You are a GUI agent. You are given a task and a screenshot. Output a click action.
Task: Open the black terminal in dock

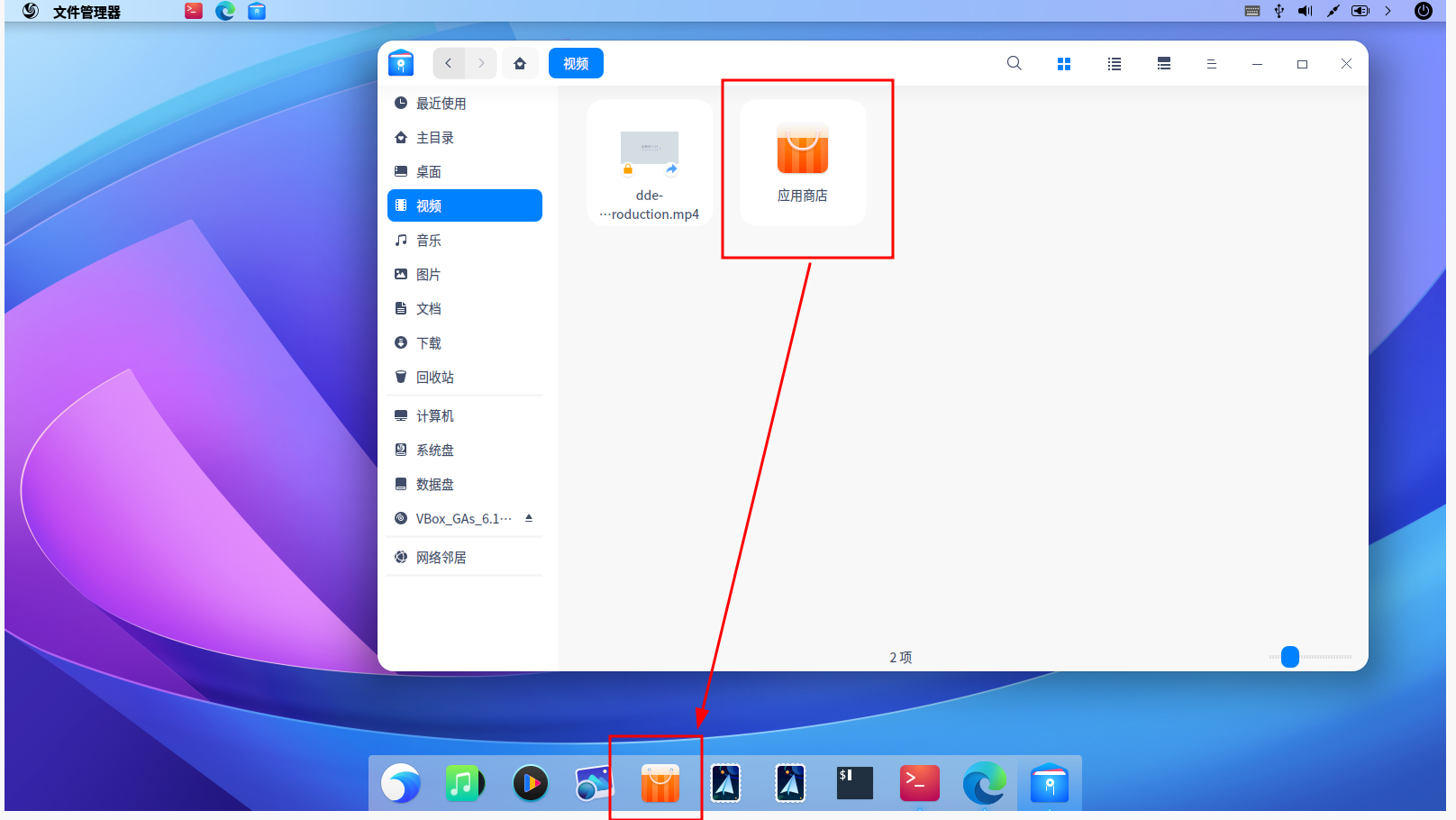click(854, 783)
